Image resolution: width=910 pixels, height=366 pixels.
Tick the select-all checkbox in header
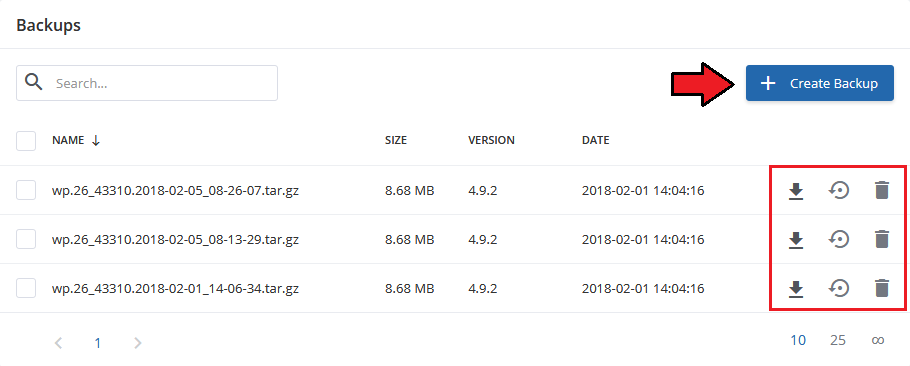click(x=26, y=141)
